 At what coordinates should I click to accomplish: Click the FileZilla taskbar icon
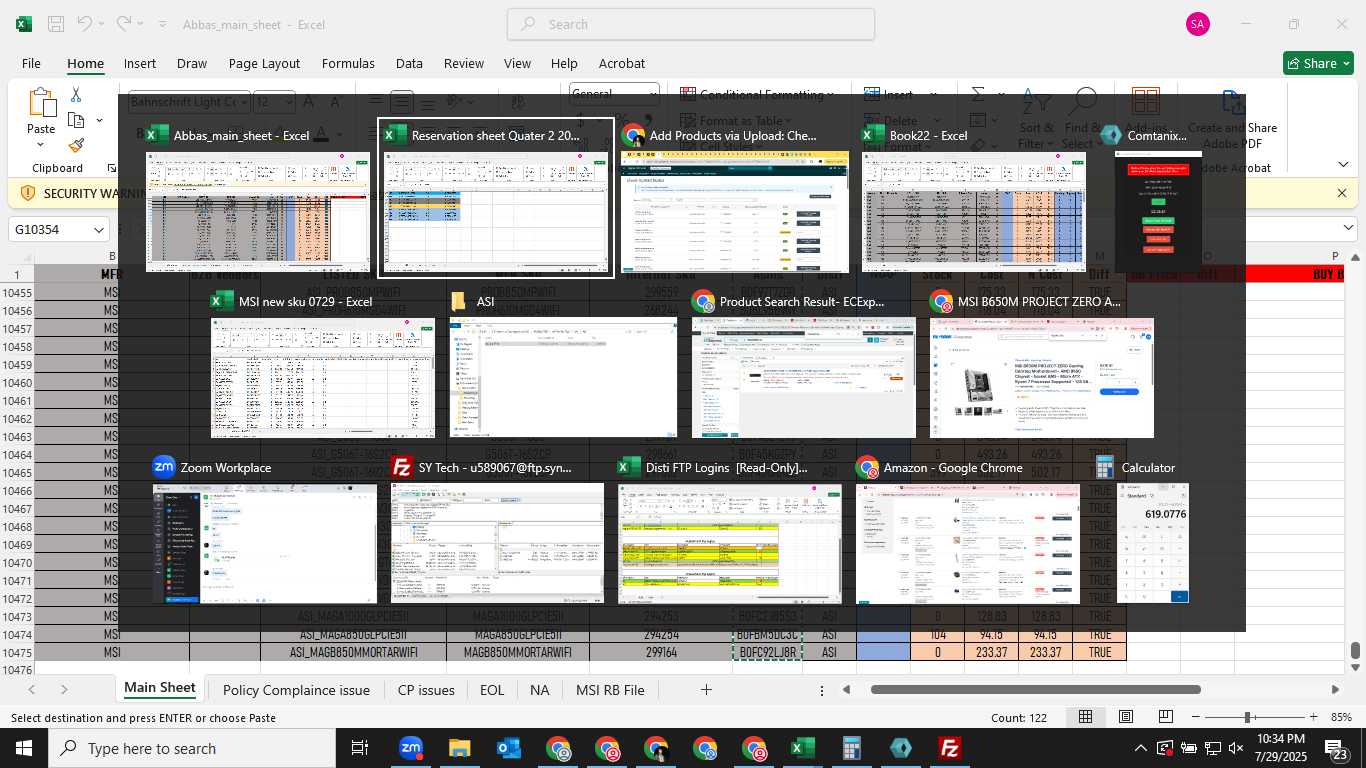950,748
